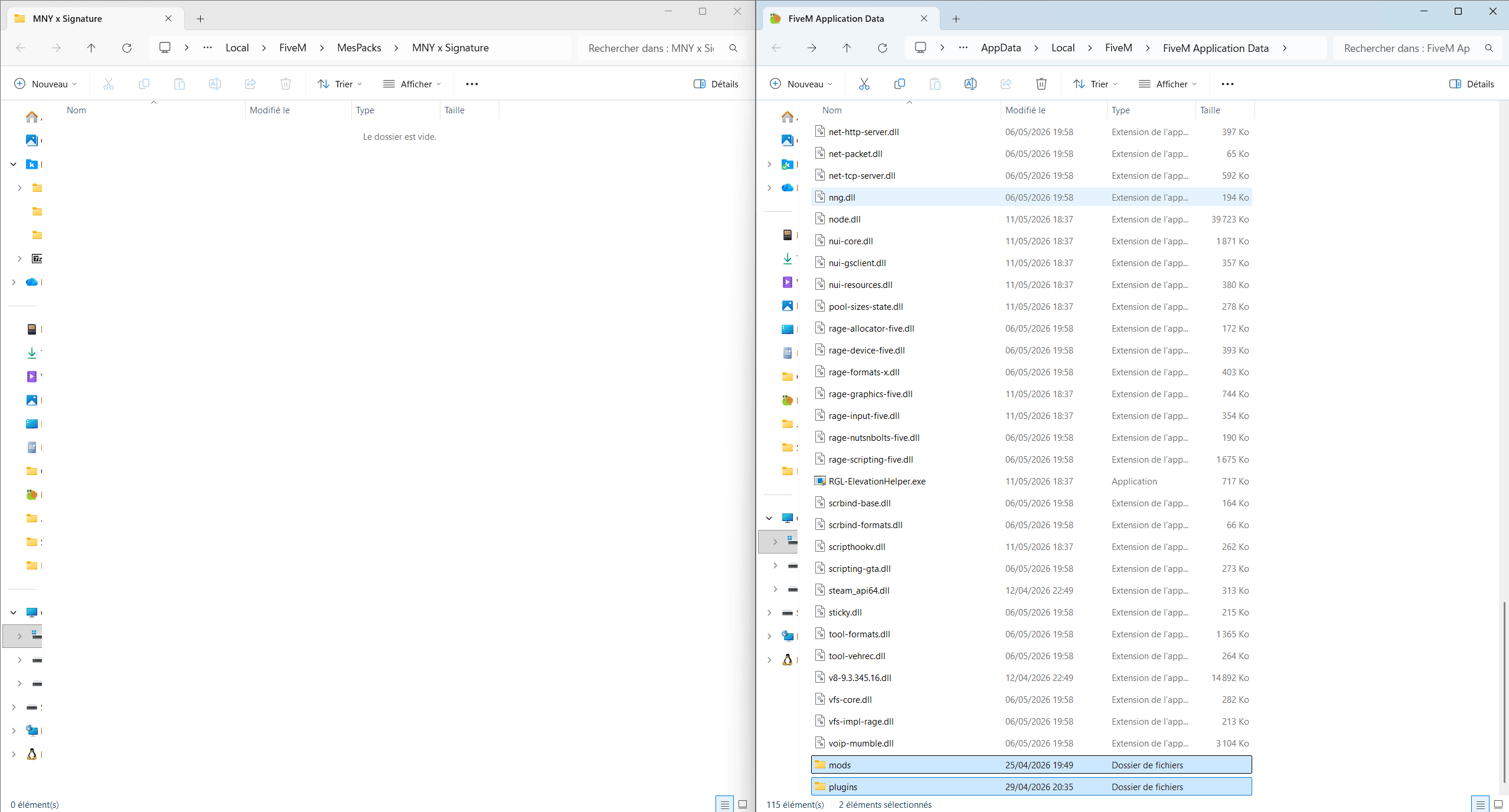Click search magnifier in FiveM Application Data window
Viewport: 1509px width, 812px height.
[x=1489, y=48]
